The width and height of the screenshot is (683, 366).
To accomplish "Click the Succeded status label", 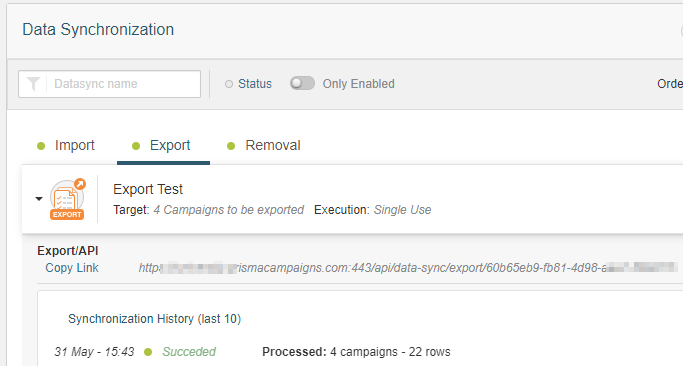I will [189, 352].
